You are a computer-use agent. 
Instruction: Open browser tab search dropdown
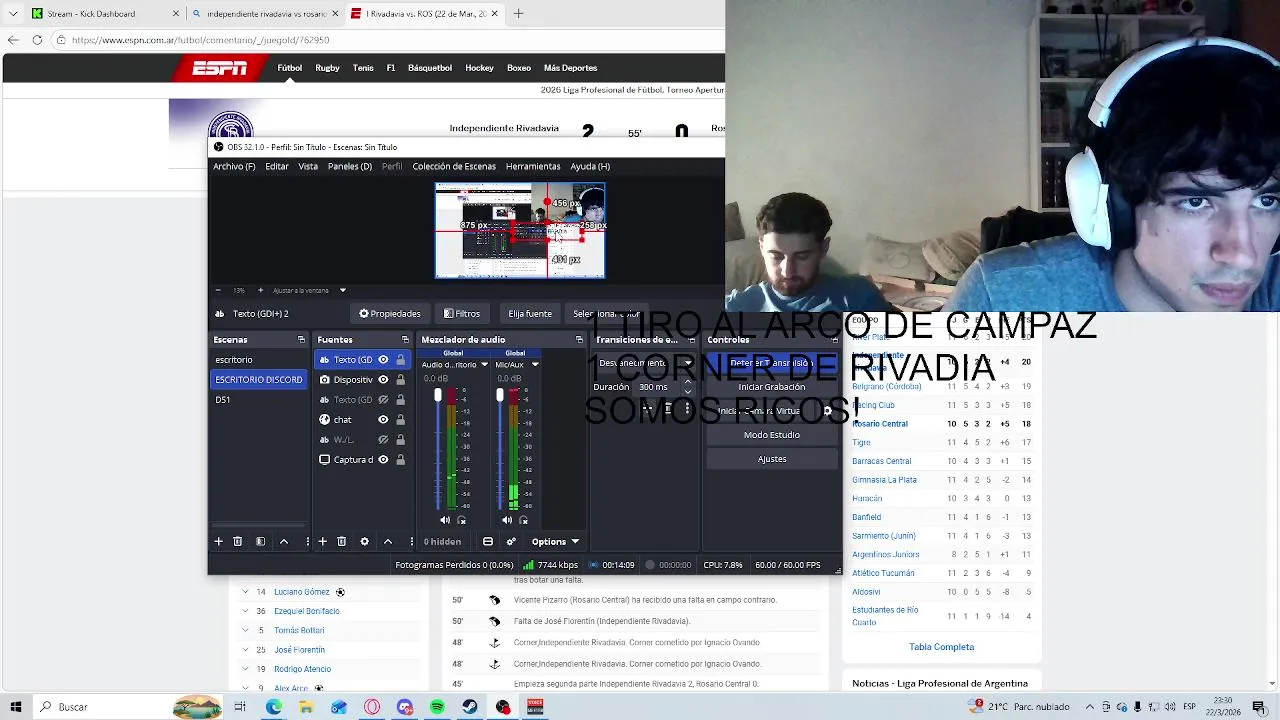tap(13, 14)
